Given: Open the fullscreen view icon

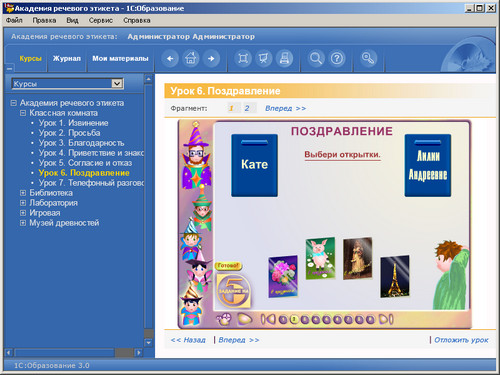Looking at the screenshot, I should [243, 59].
